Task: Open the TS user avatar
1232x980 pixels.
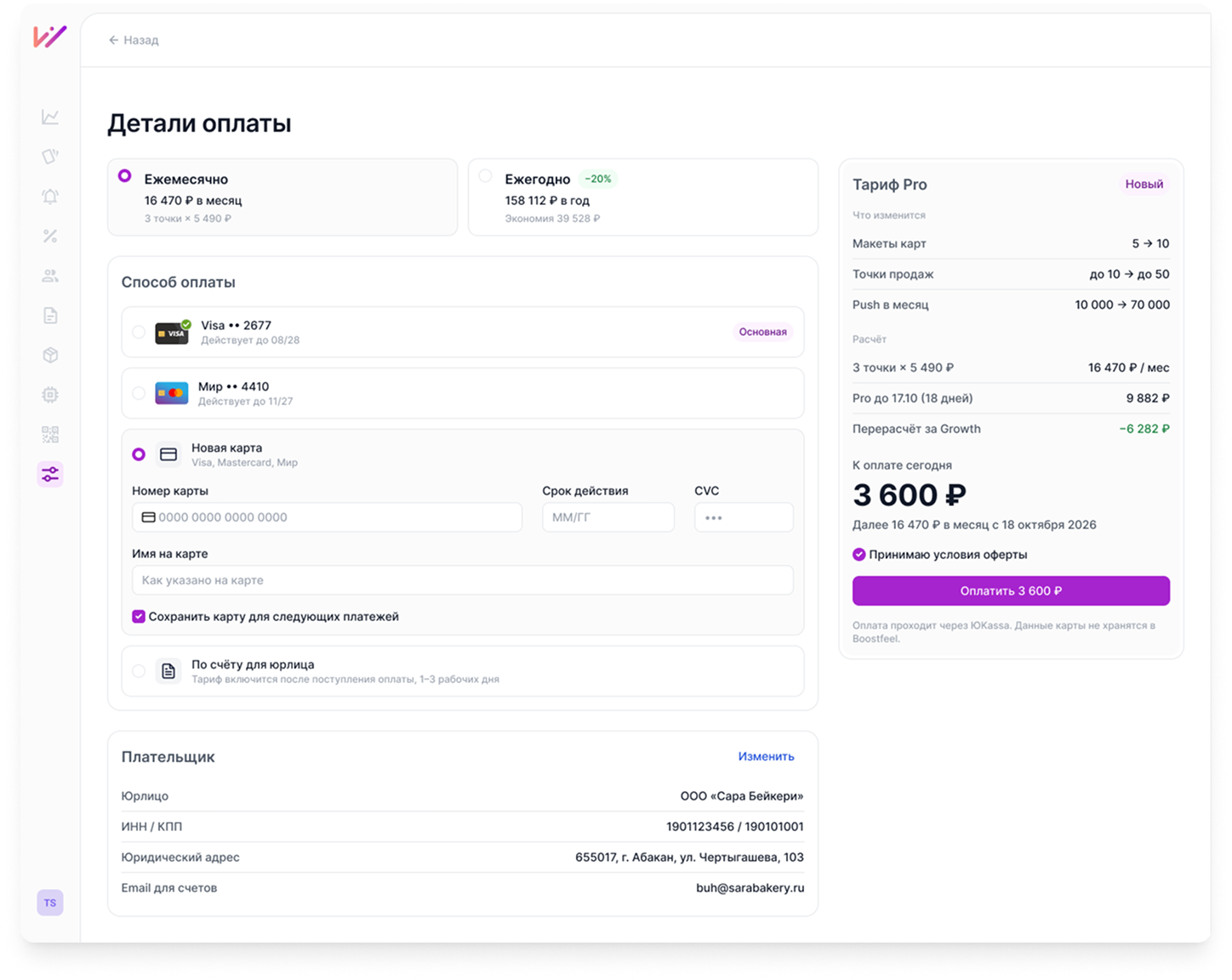Action: pos(50,903)
